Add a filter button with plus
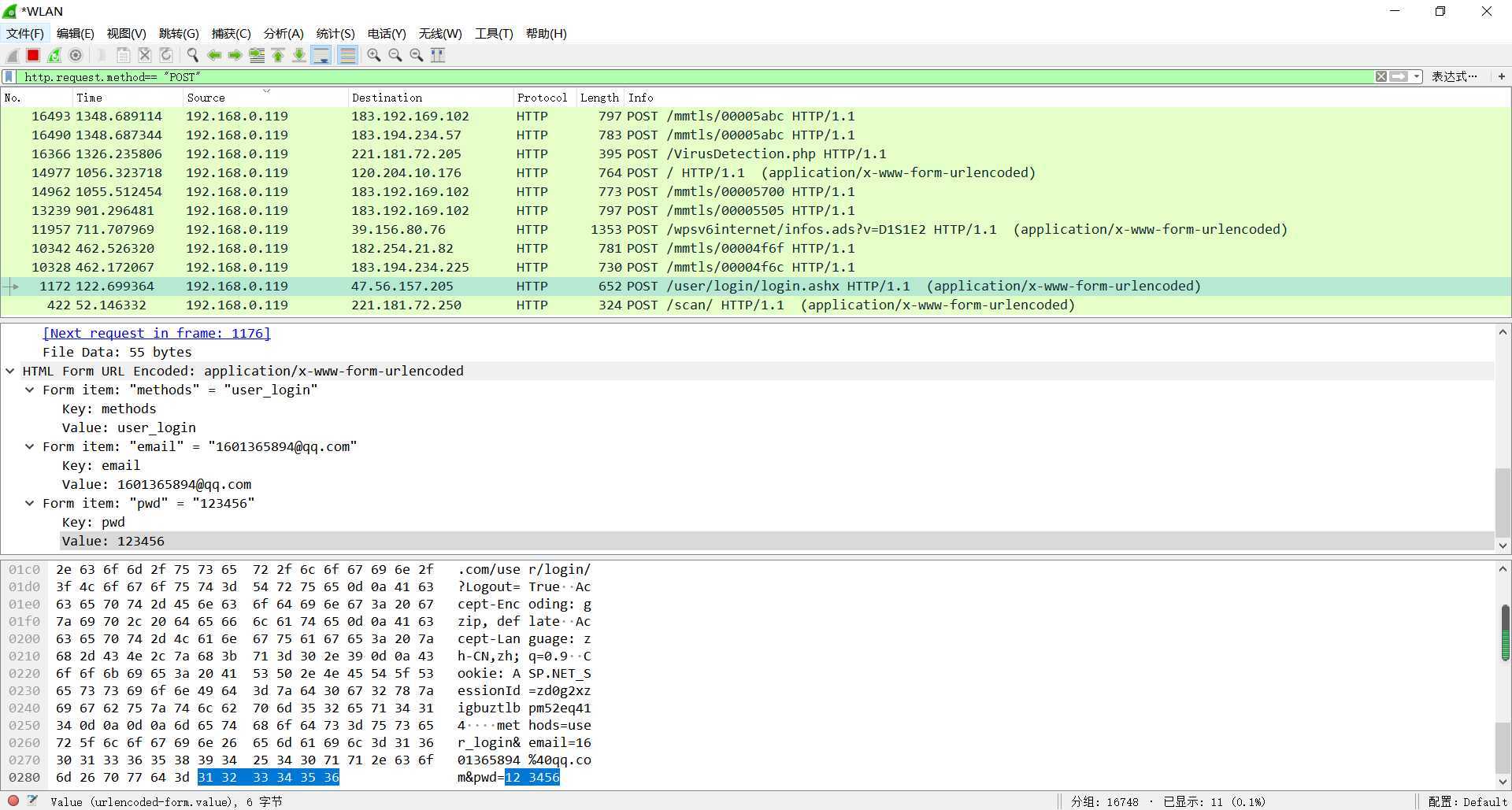The image size is (1512, 810). (x=1501, y=76)
